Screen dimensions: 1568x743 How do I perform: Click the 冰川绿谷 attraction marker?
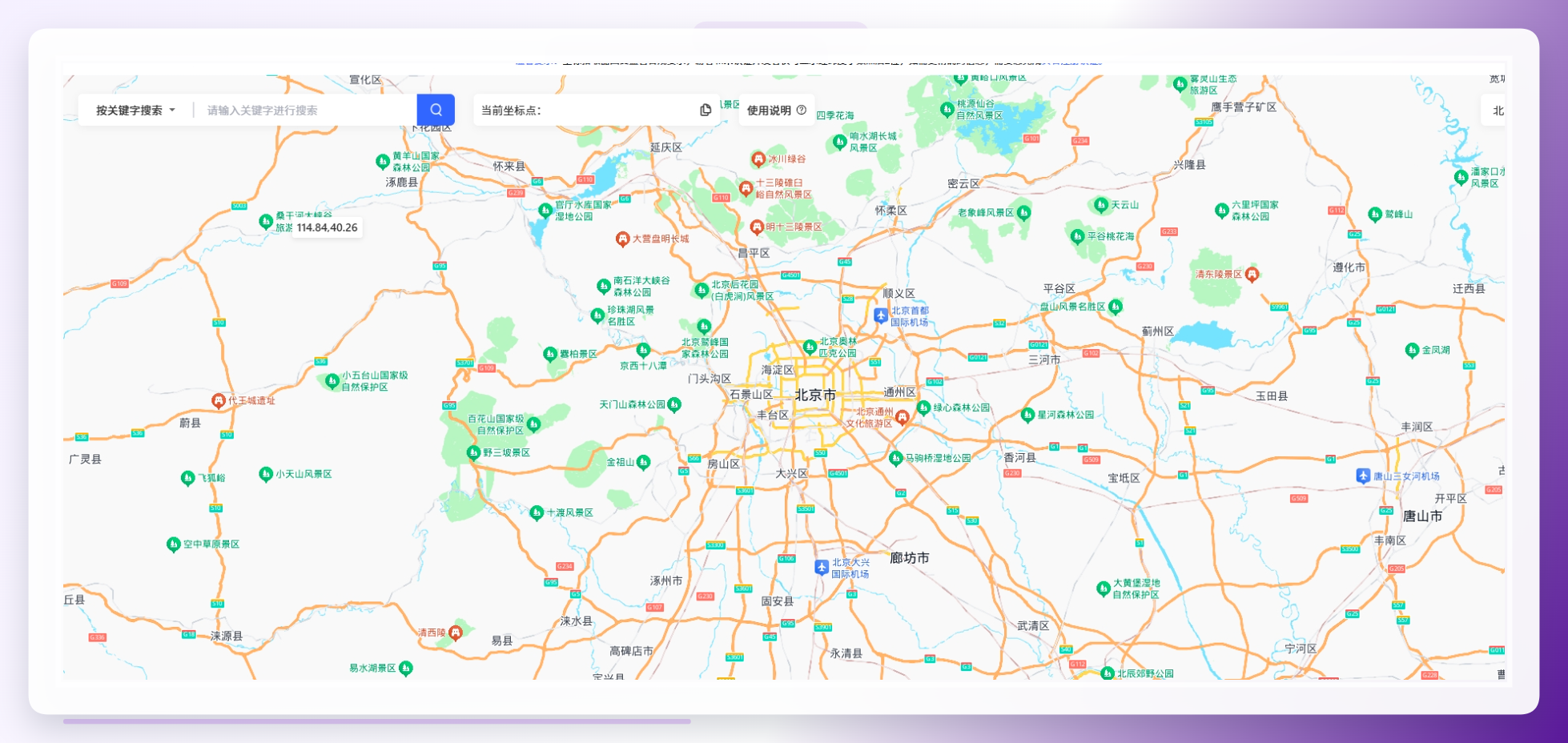coord(758,159)
